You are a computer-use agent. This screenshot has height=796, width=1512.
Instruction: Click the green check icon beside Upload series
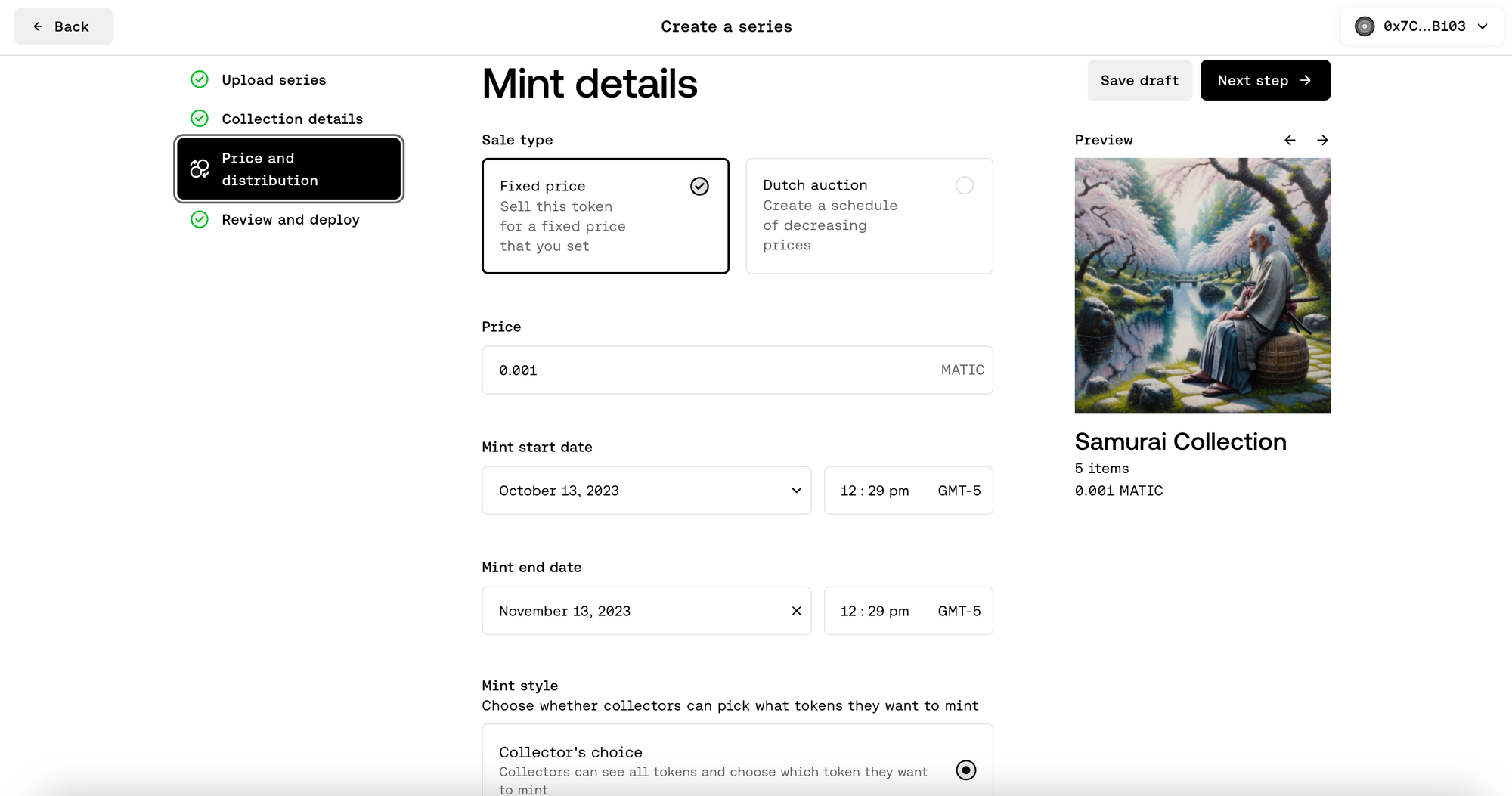[x=200, y=79]
